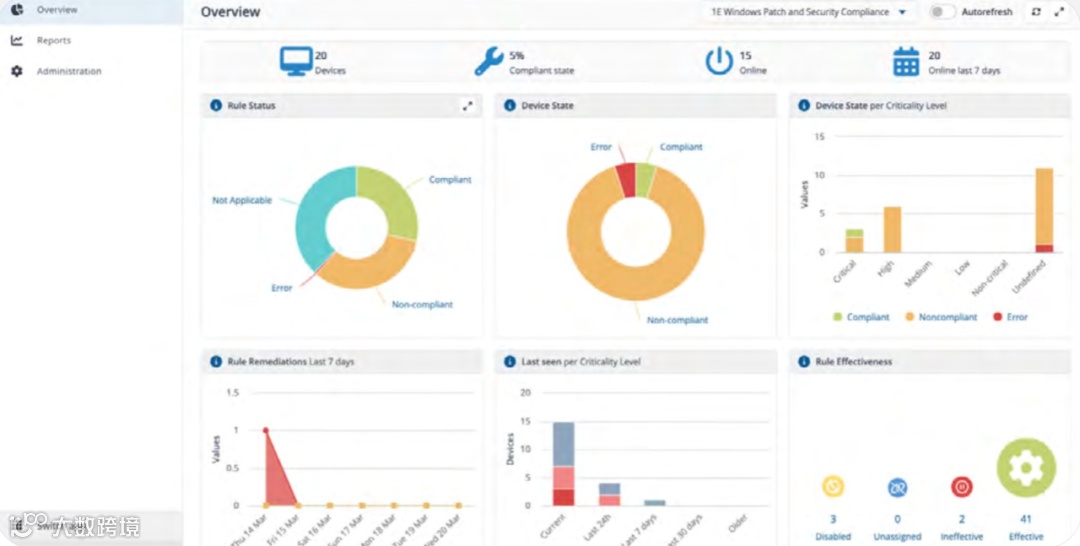This screenshot has height=546, width=1080.
Task: Click the Disabled count 3
Action: coord(833,520)
